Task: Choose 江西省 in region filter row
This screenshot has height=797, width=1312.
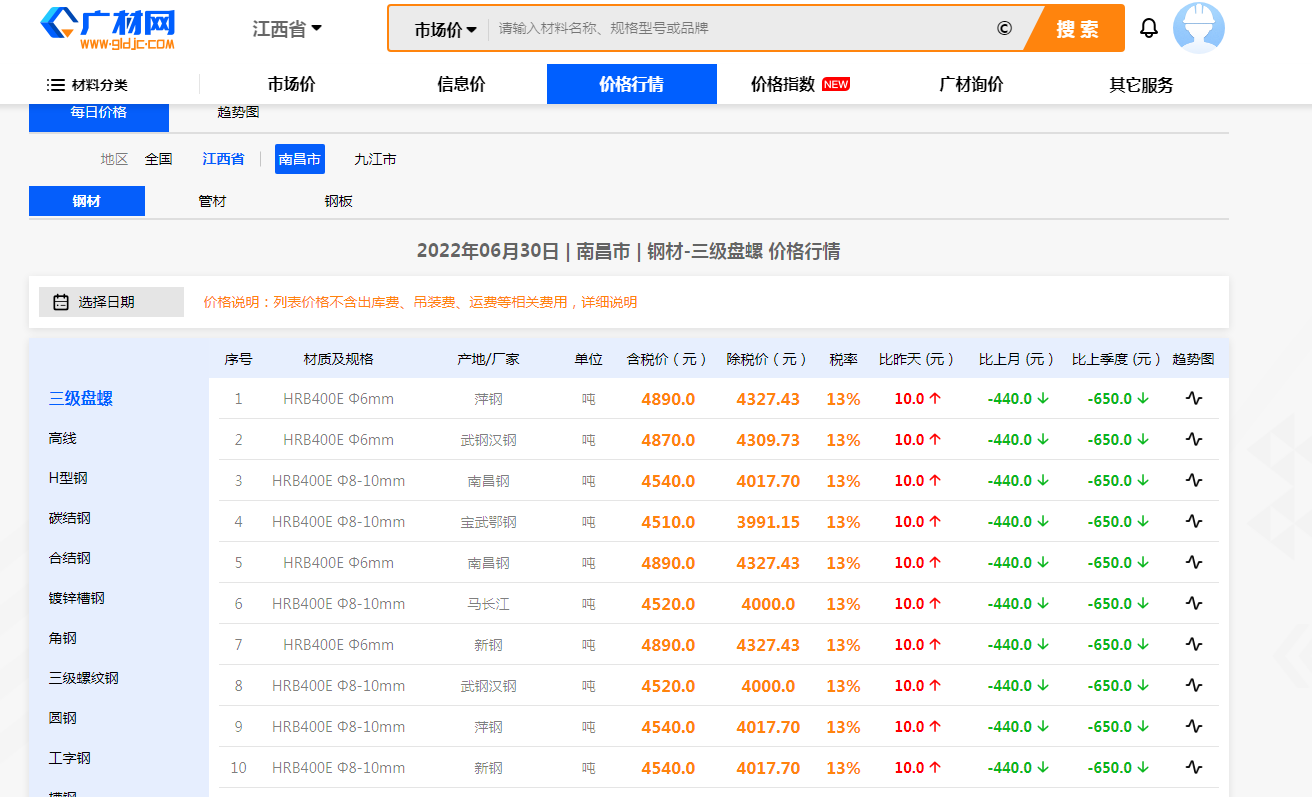Action: click(x=223, y=159)
